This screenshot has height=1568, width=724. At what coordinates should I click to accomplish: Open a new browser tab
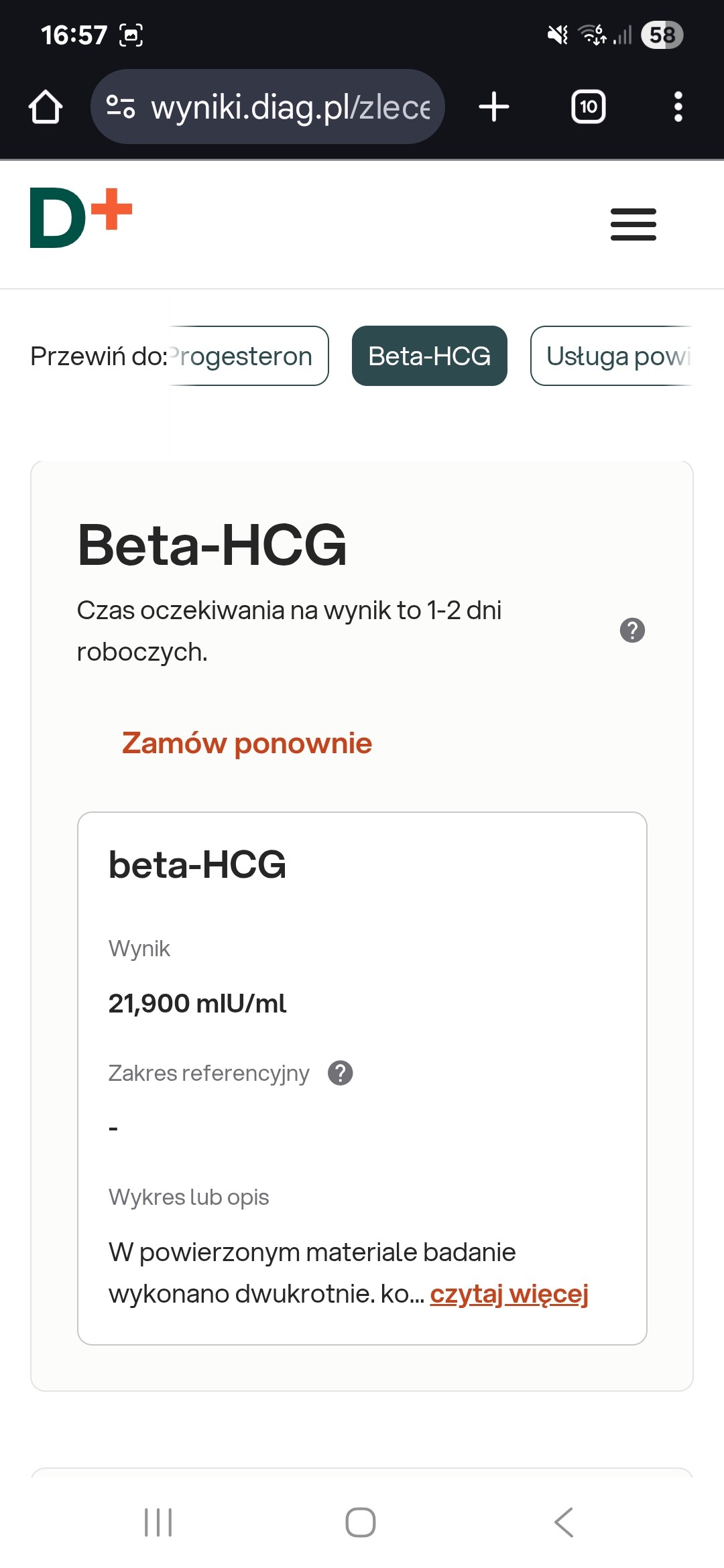click(x=494, y=107)
